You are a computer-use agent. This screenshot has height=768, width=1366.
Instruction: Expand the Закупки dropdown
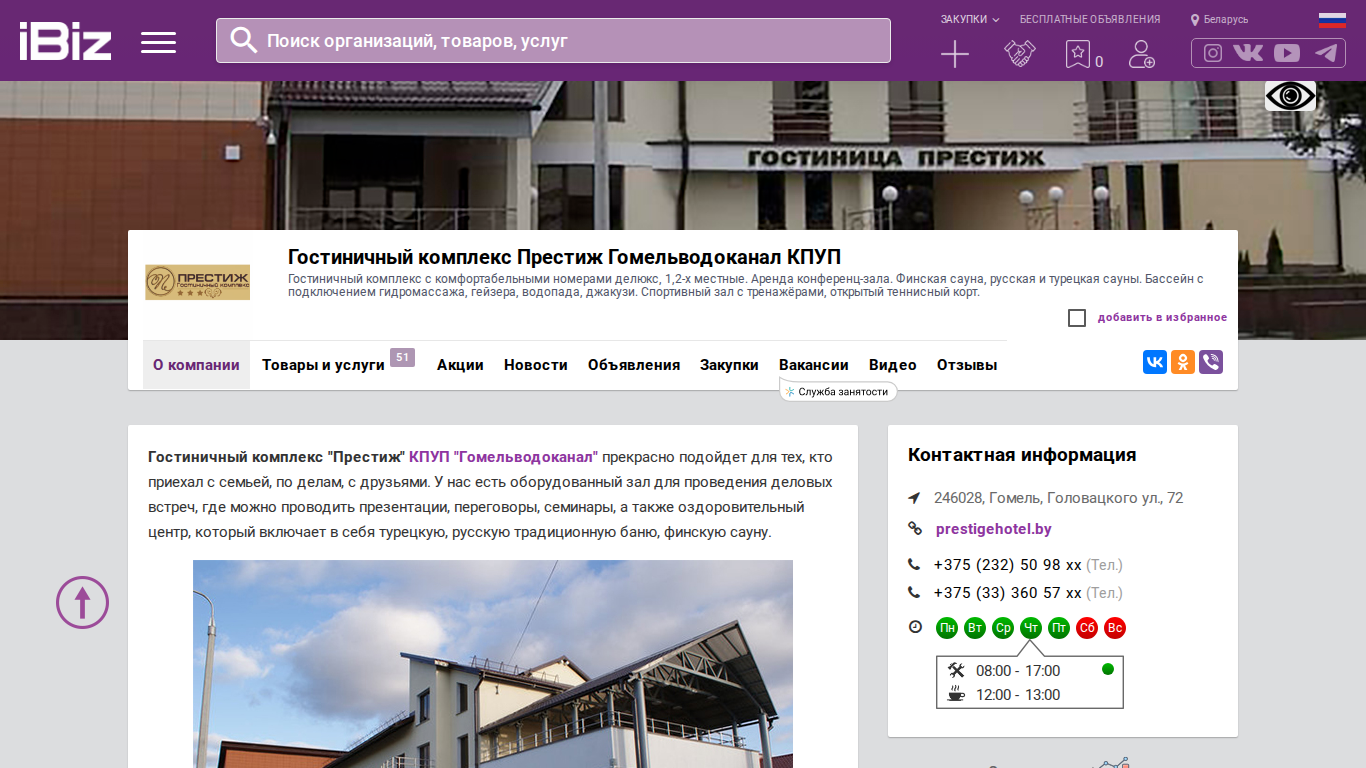(x=970, y=19)
